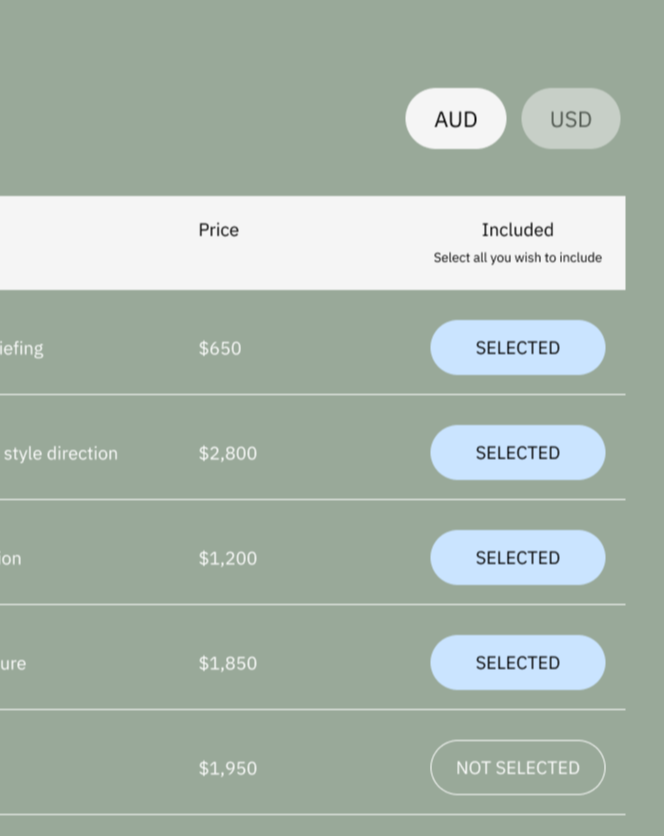
Task: Deselect the $2,800 style direction service
Action: 517,452
